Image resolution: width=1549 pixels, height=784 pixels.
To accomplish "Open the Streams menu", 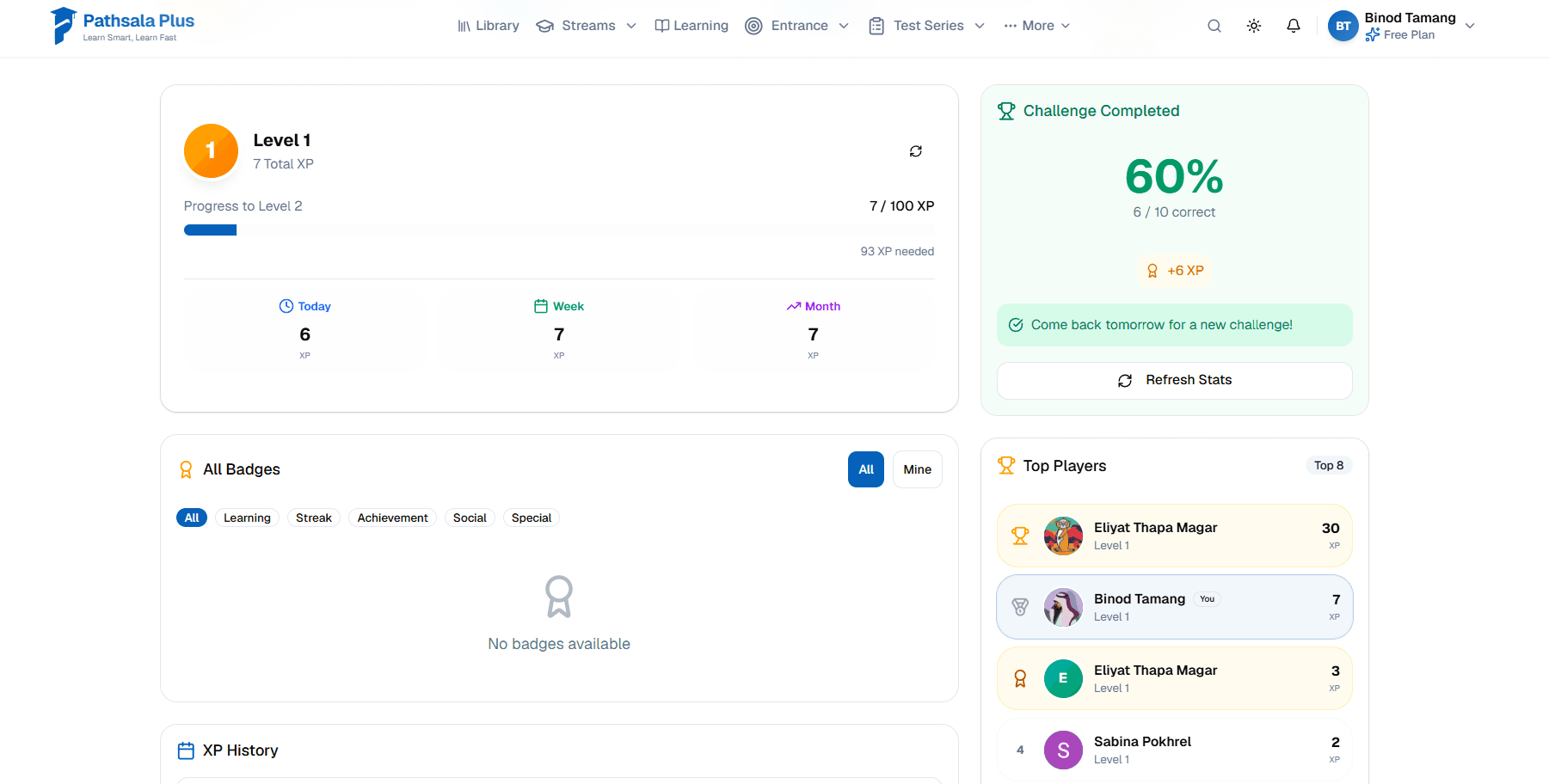I will click(x=588, y=26).
